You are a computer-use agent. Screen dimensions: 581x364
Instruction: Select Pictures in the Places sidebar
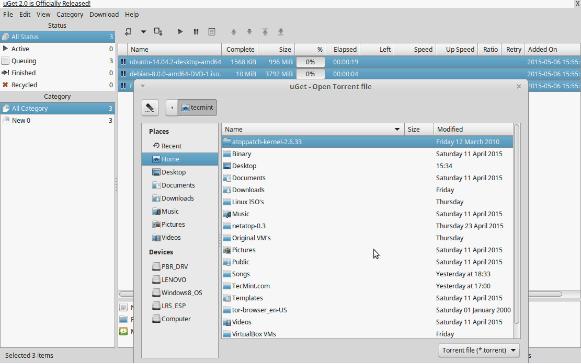pyautogui.click(x=180, y=224)
